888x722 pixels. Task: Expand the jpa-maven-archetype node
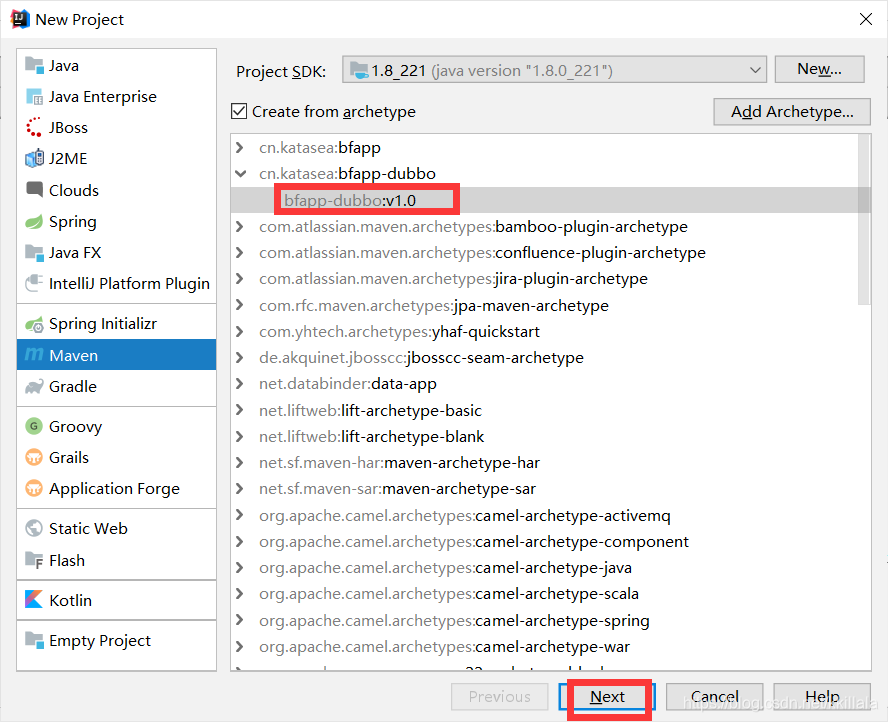click(240, 305)
